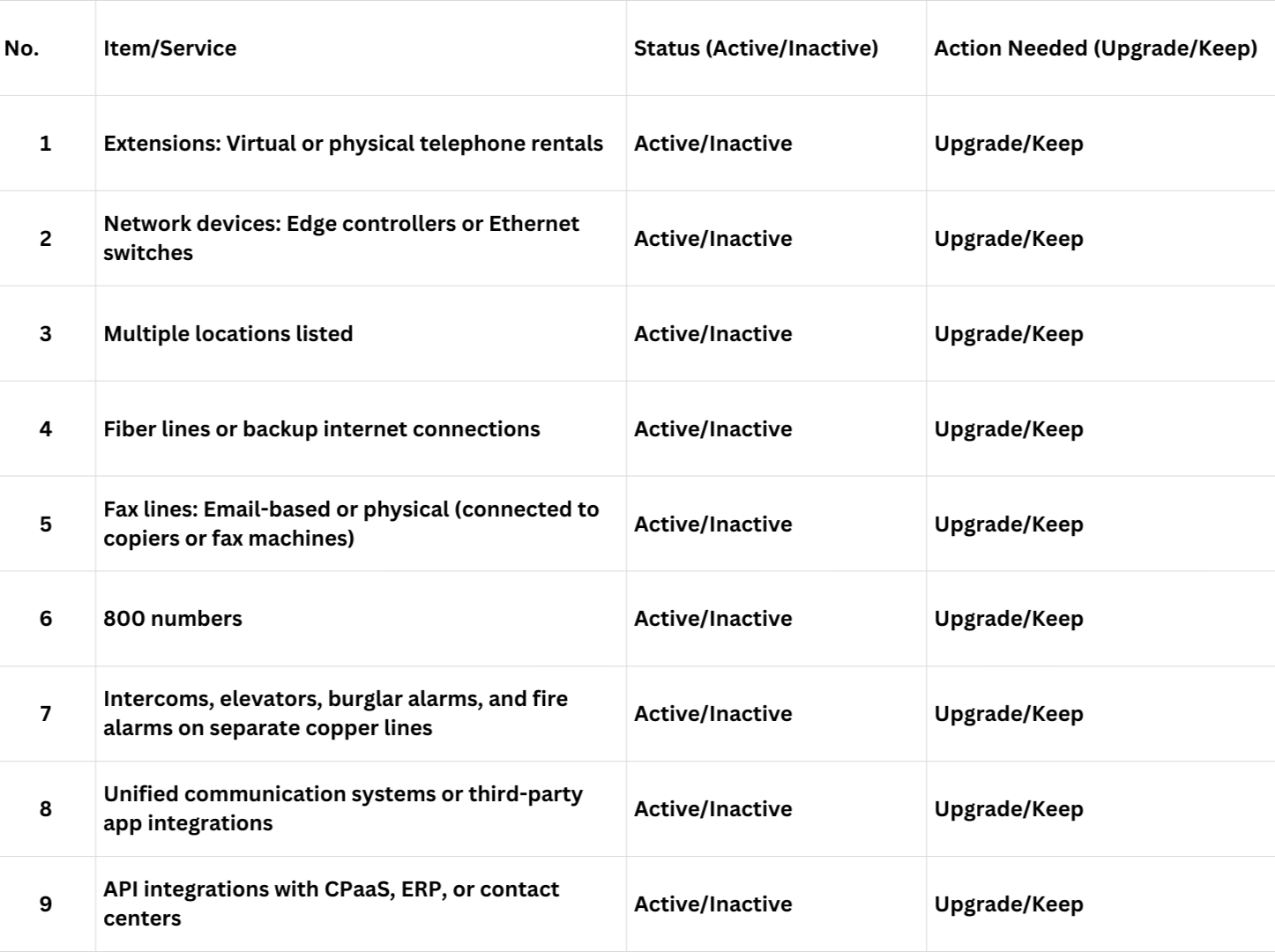This screenshot has height=952, width=1275.
Task: Select the "Item/Service" column header
Action: click(x=170, y=48)
